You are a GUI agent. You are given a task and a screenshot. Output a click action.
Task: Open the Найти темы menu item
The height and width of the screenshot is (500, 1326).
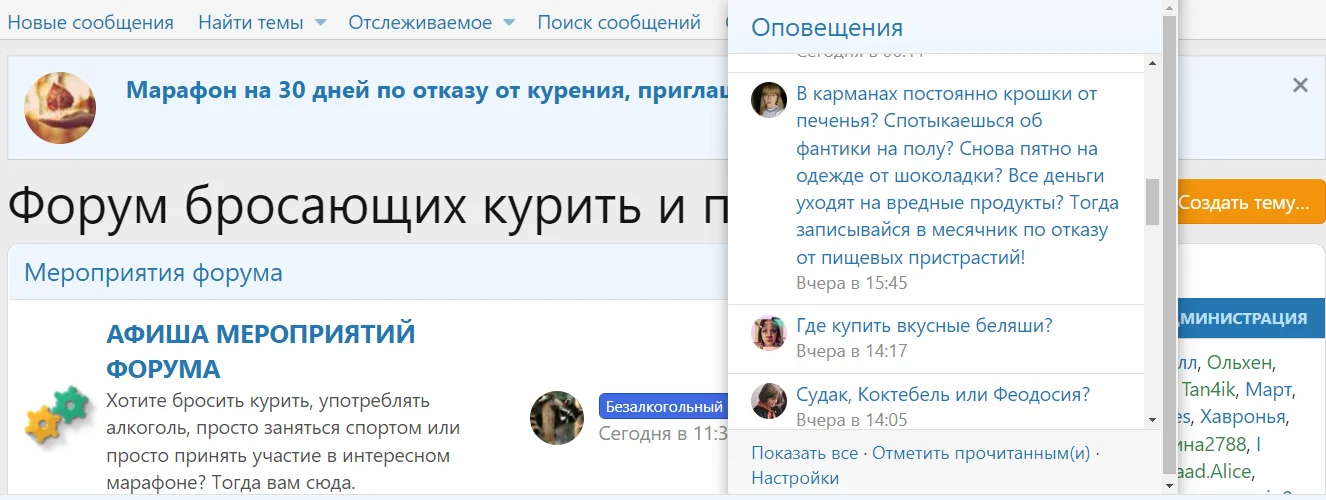pos(251,22)
